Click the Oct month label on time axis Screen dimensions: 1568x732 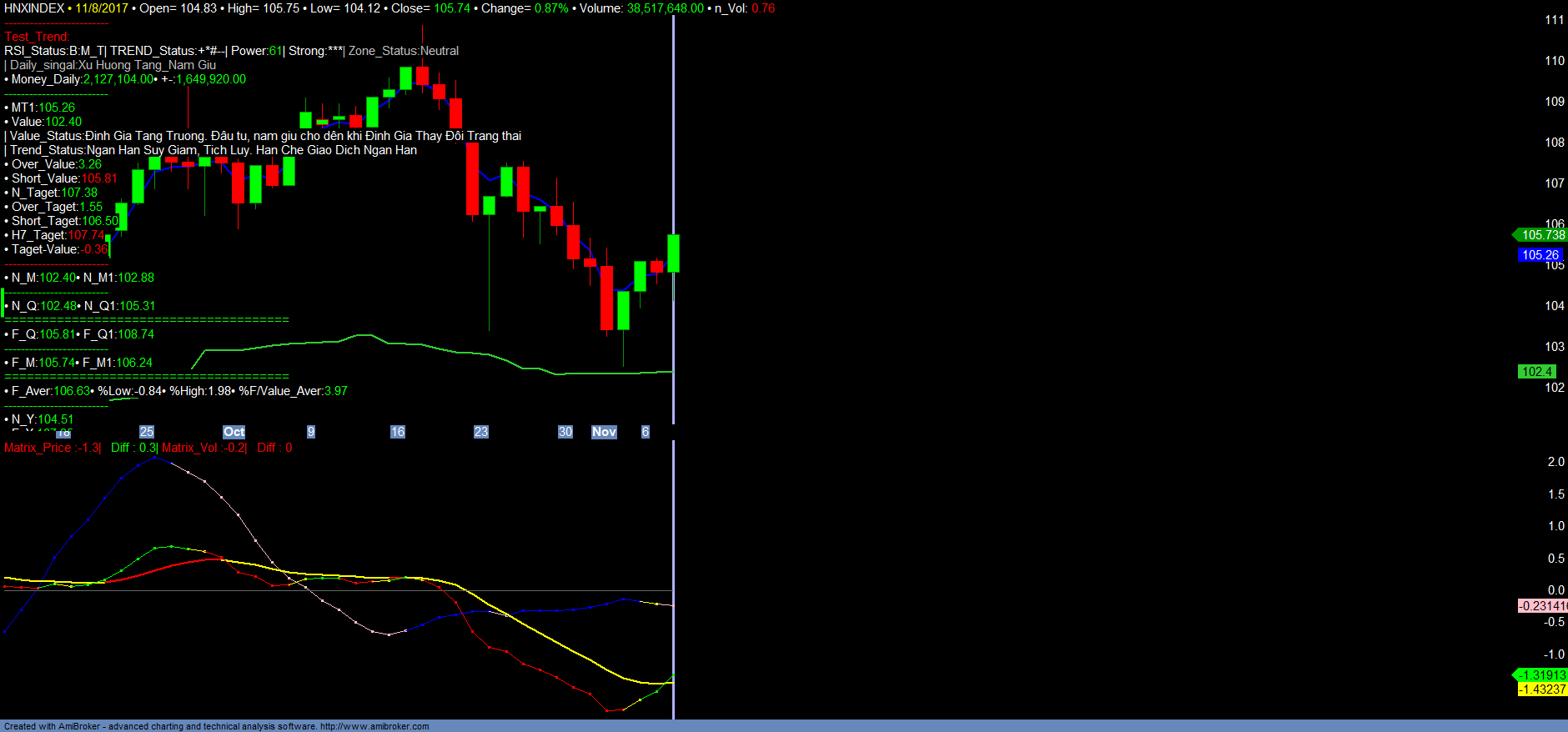(234, 432)
